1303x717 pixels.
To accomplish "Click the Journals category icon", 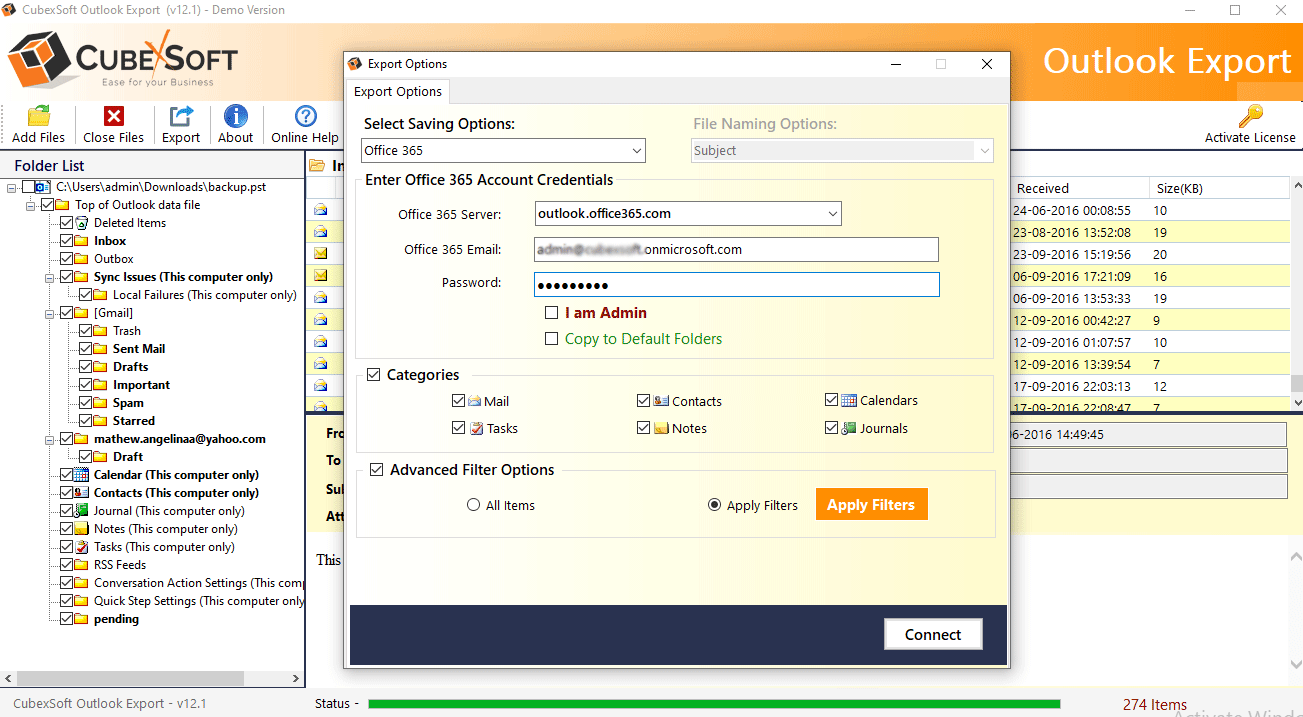I will point(849,428).
